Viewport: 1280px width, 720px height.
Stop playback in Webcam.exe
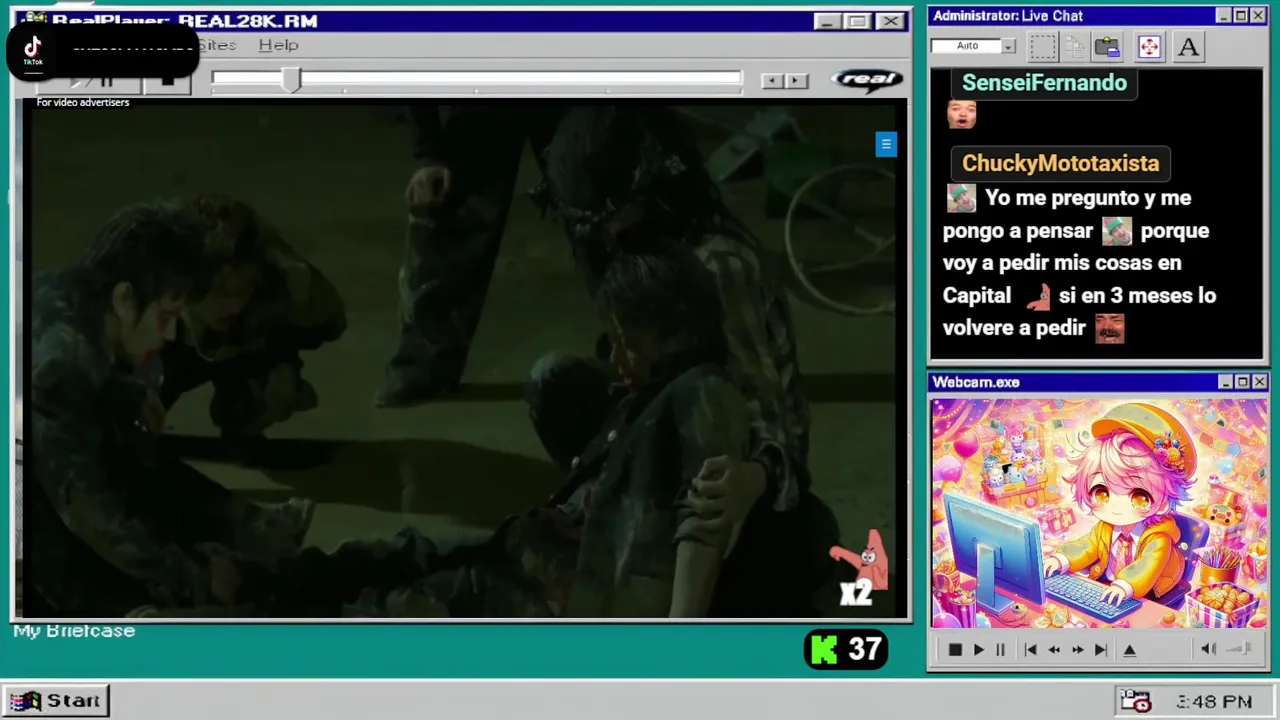point(955,650)
